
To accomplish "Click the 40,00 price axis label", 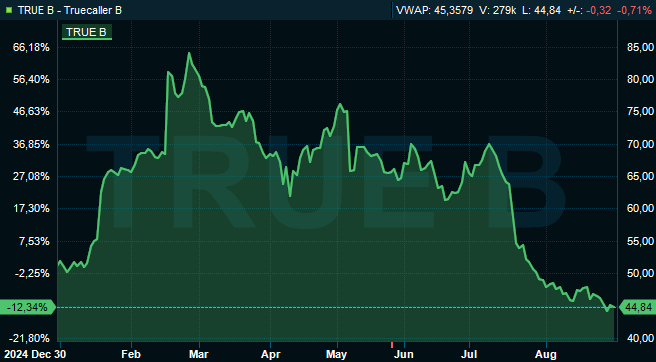I will coord(641,338).
